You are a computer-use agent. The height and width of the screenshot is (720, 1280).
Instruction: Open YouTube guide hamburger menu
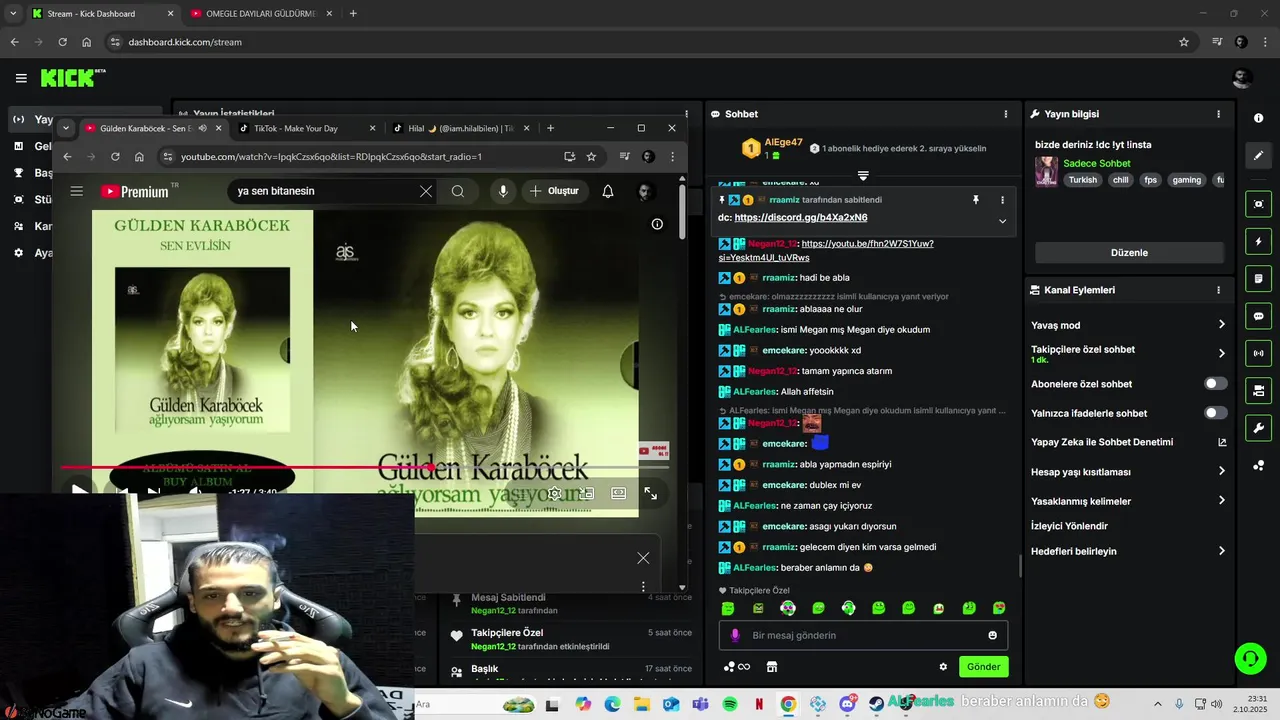coord(76,191)
